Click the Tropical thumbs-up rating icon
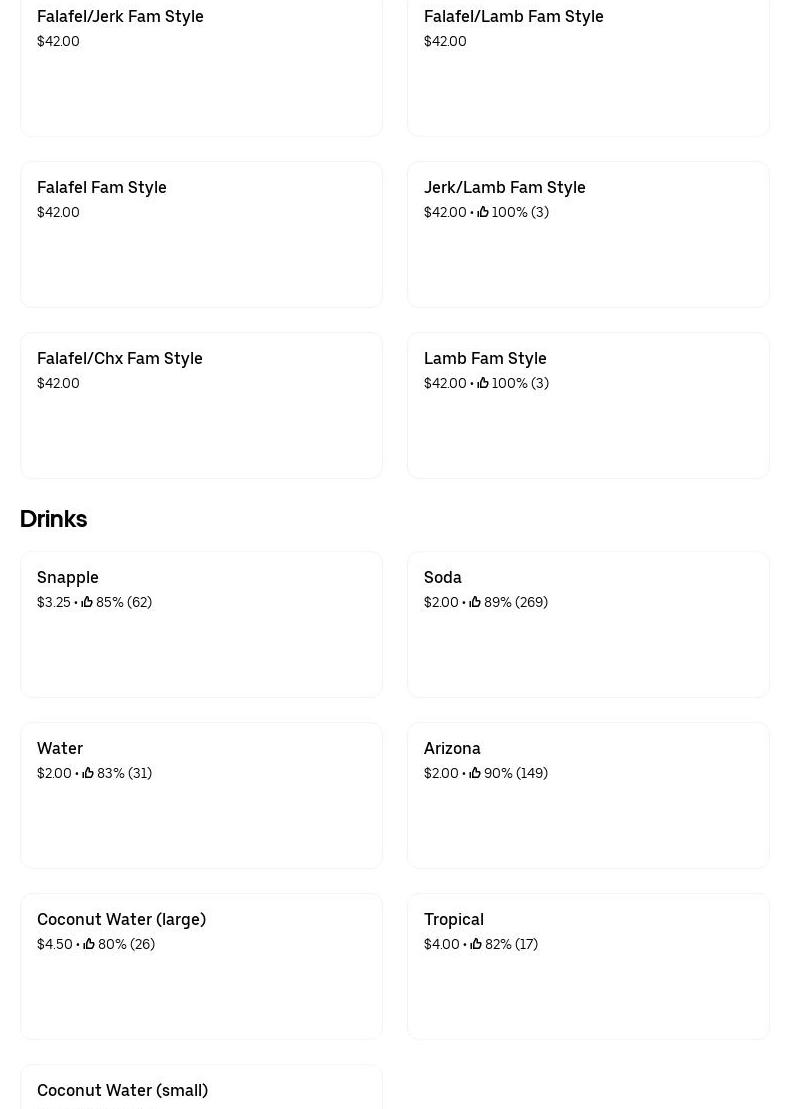The width and height of the screenshot is (804, 1109). tap(476, 944)
